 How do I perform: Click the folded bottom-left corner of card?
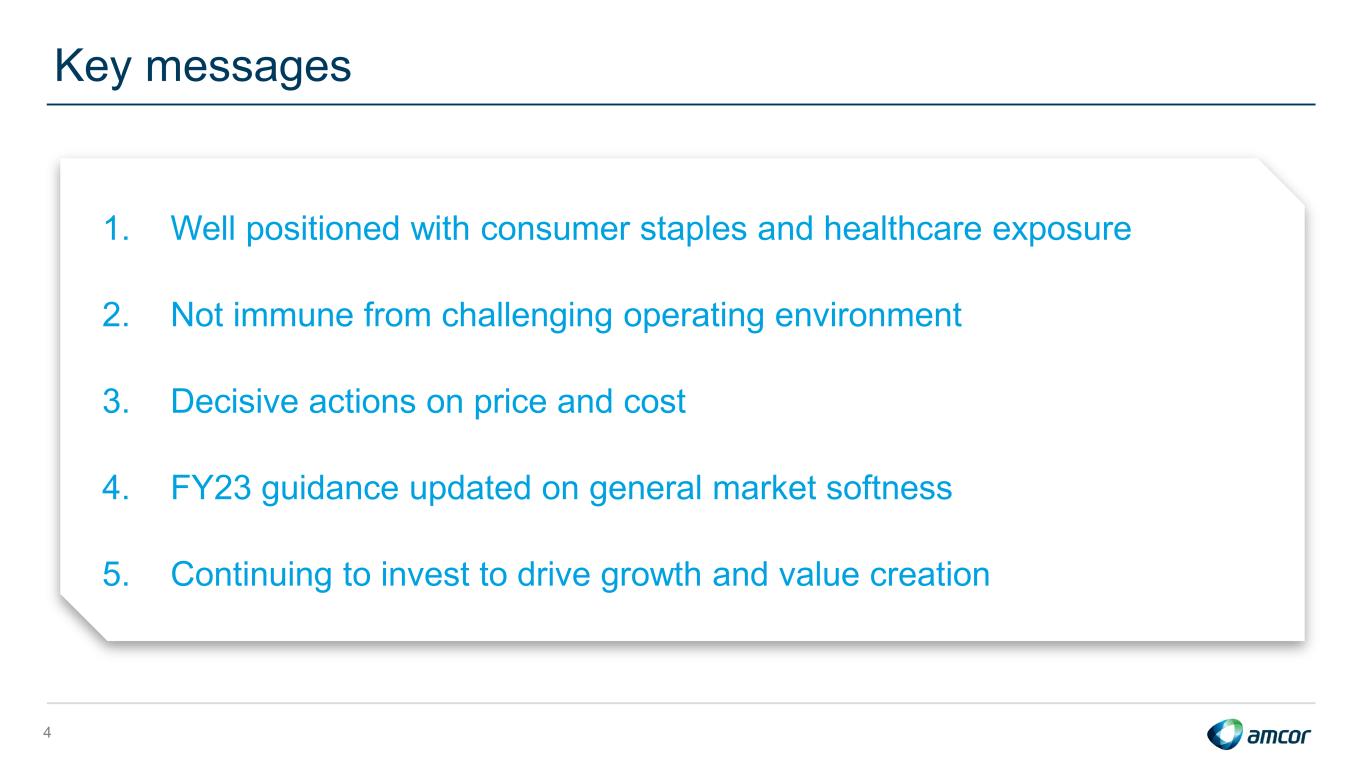coord(82,618)
